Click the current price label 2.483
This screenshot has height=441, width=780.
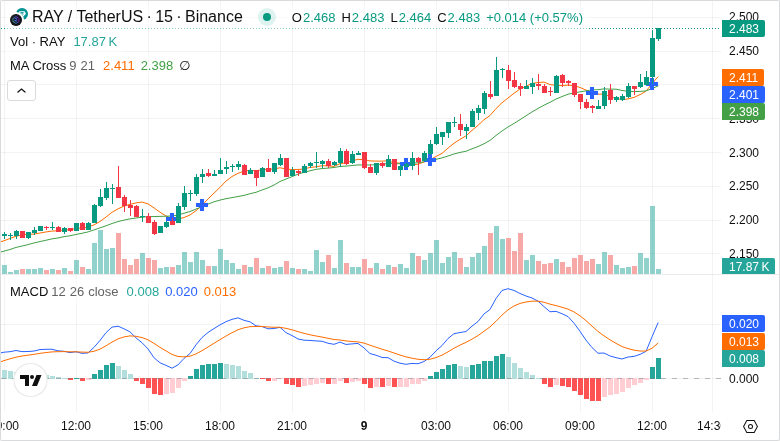tap(743, 29)
